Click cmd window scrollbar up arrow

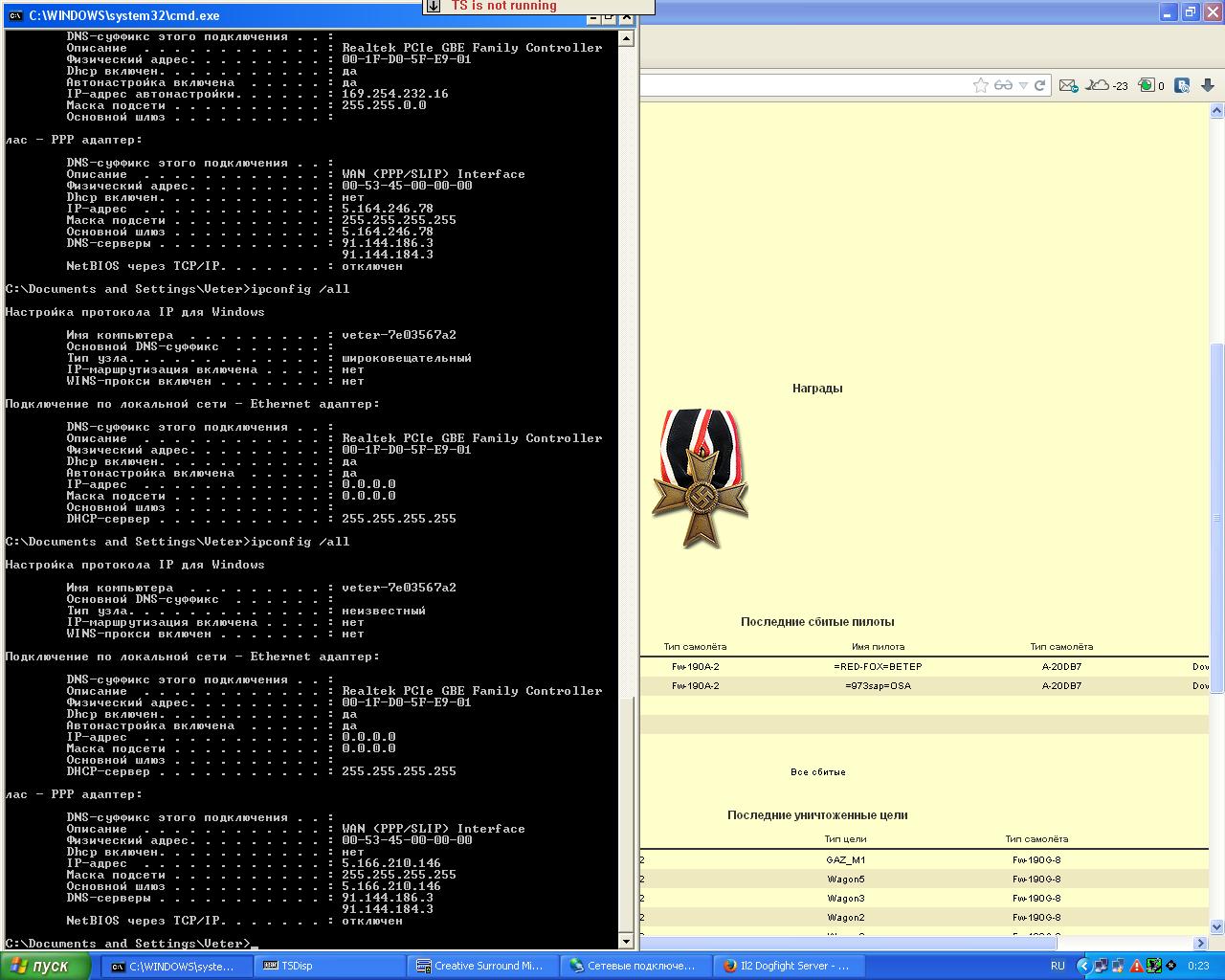(x=626, y=38)
